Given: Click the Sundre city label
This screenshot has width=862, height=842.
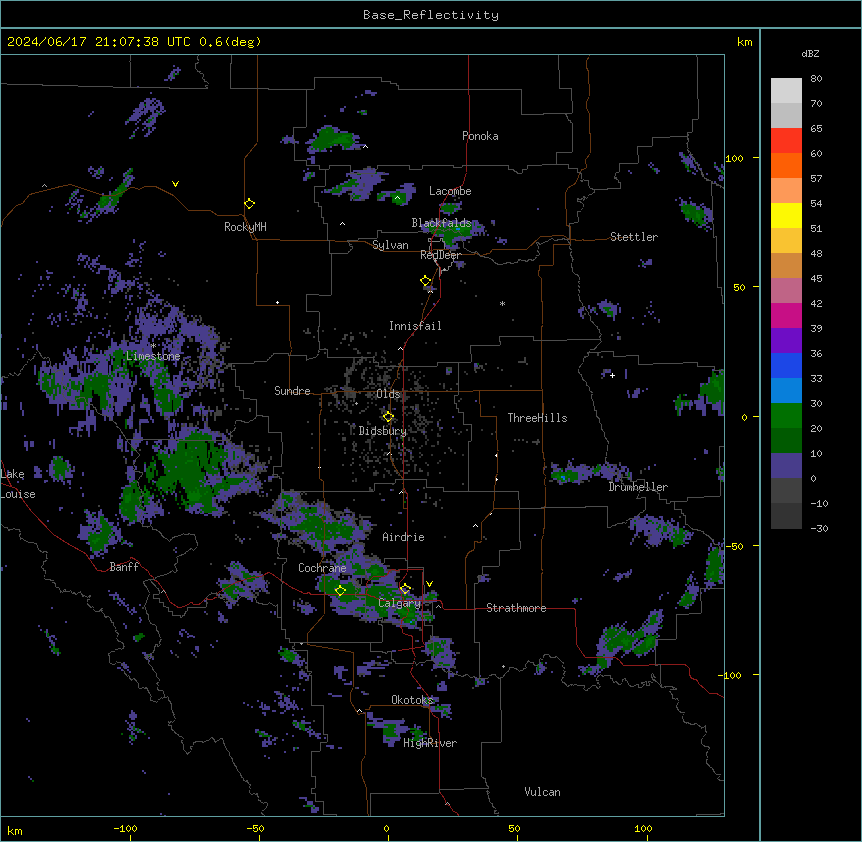Looking at the screenshot, I should click(x=292, y=391).
